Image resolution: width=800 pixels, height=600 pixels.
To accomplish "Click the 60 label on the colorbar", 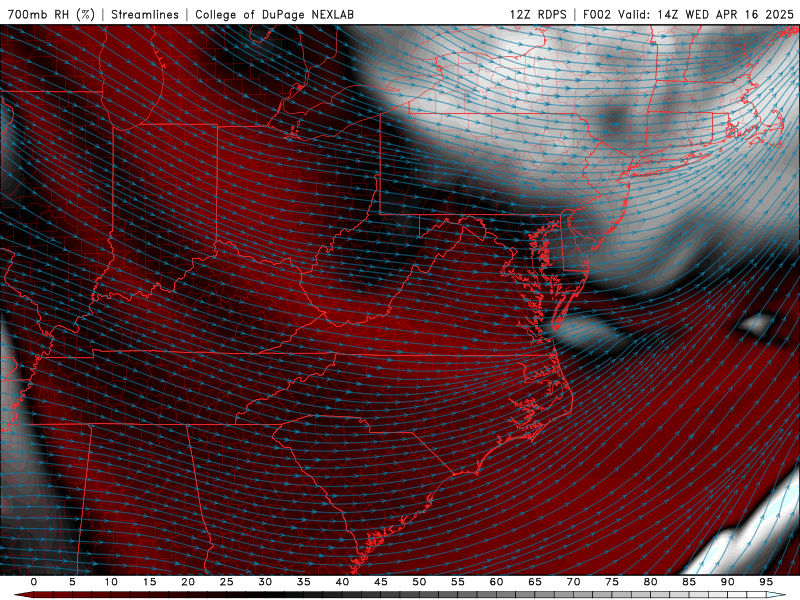I will coord(496,582).
